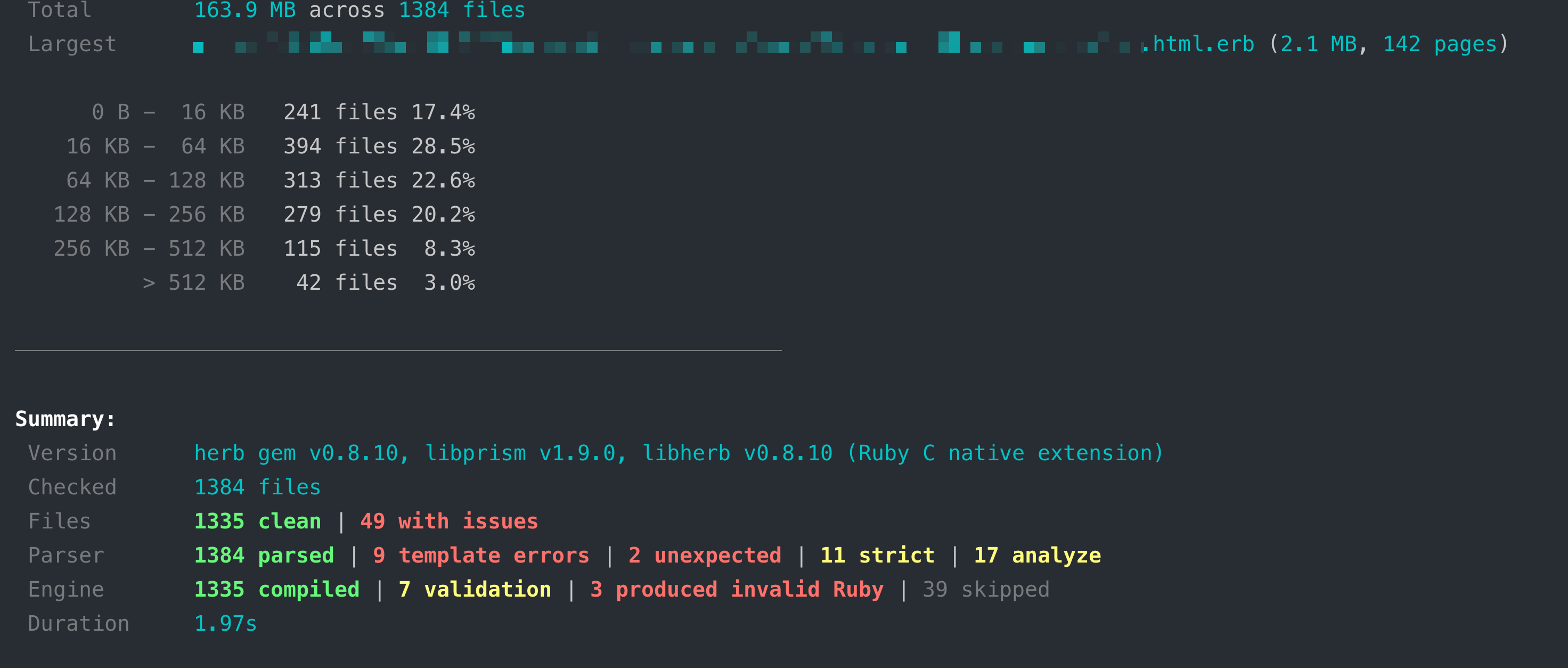1568x668 pixels.
Task: Click the "1384 files" checked count in Summary
Action: click(x=257, y=487)
